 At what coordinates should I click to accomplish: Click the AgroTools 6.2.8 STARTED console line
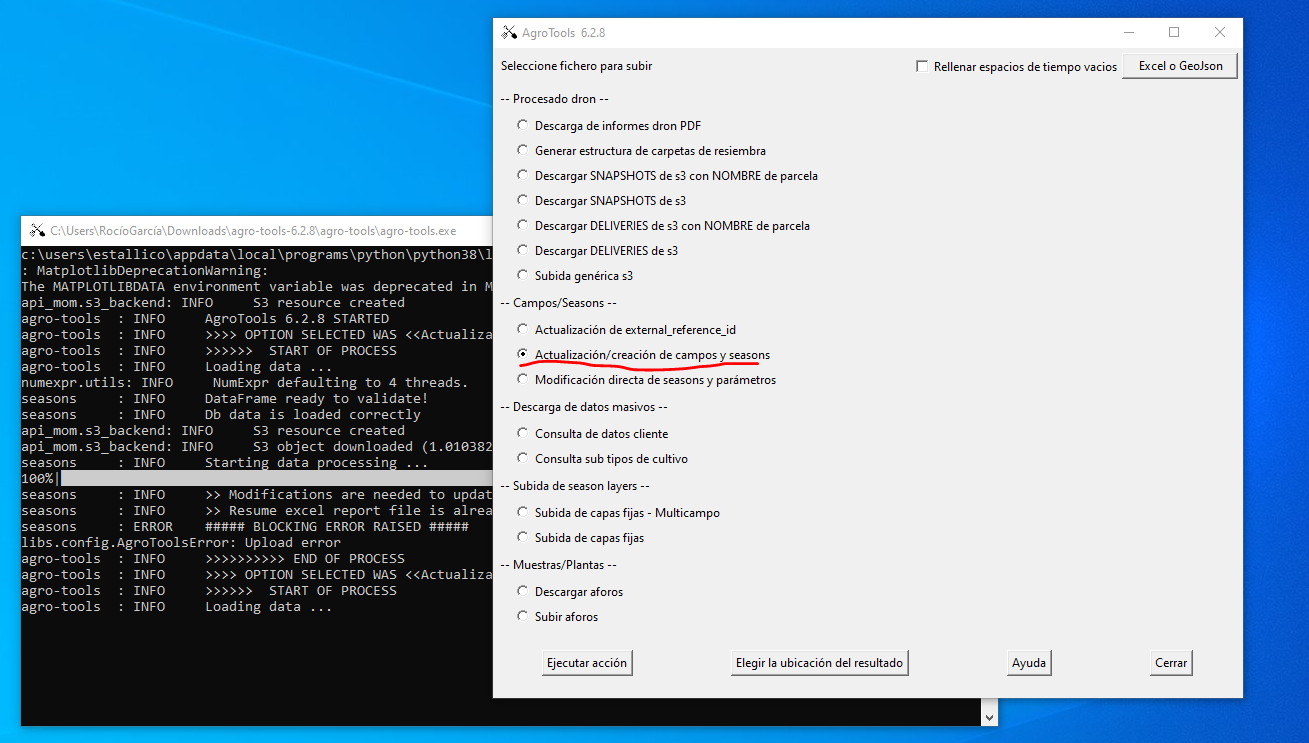(x=205, y=319)
